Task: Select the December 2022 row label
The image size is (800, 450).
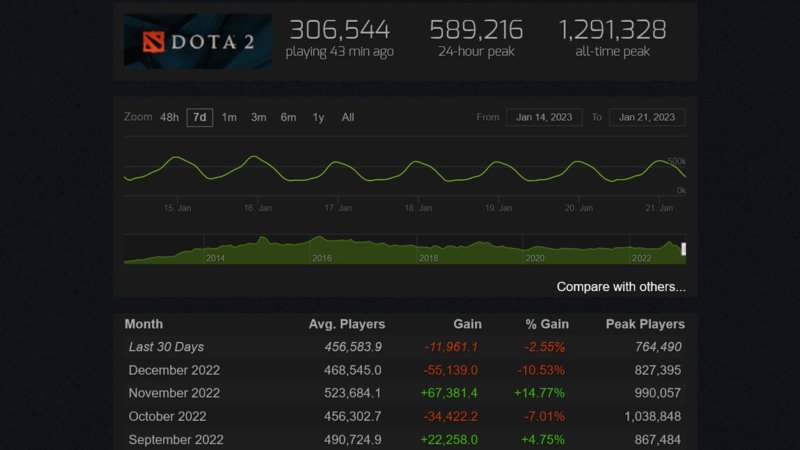Action: 174,370
